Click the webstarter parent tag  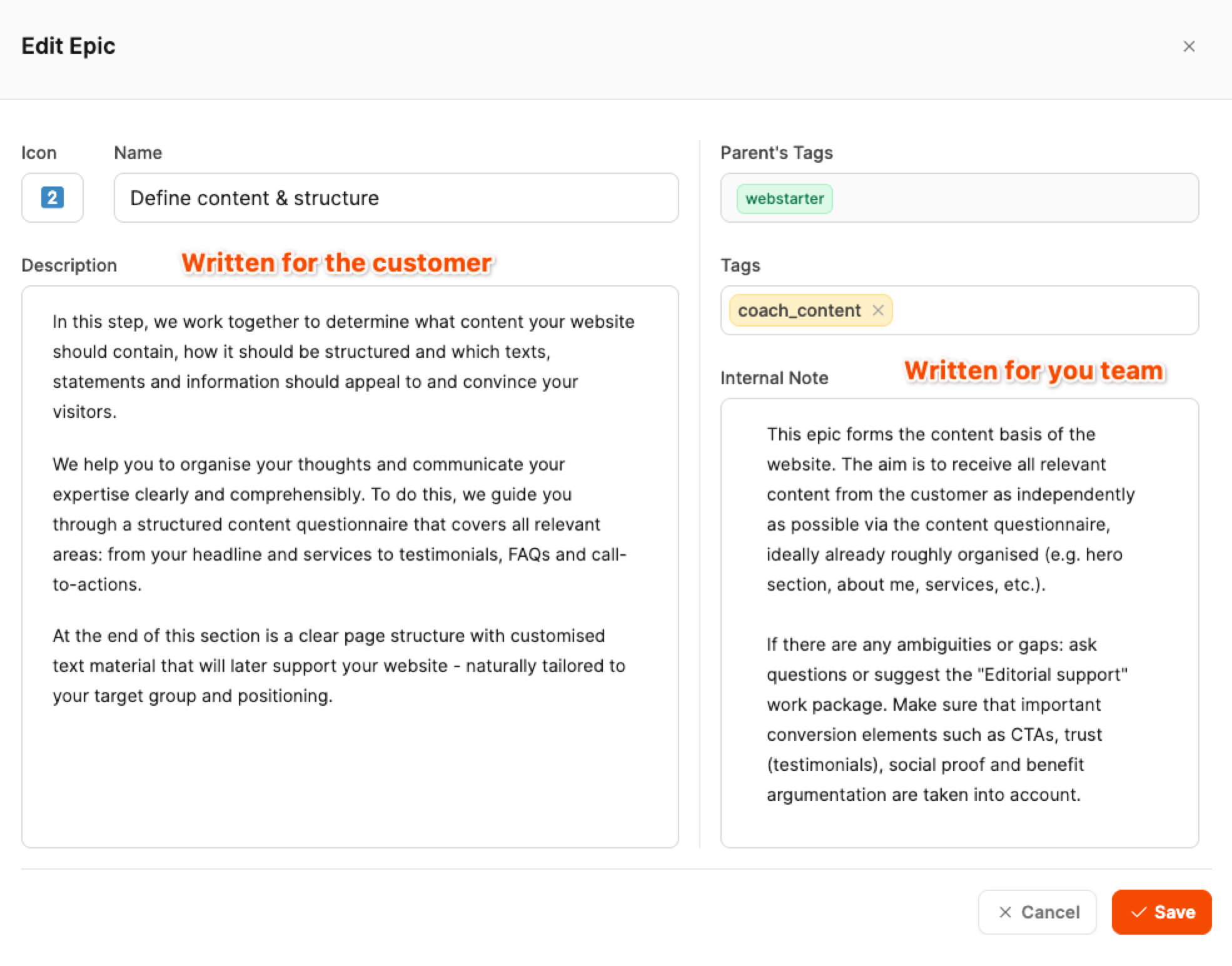784,199
